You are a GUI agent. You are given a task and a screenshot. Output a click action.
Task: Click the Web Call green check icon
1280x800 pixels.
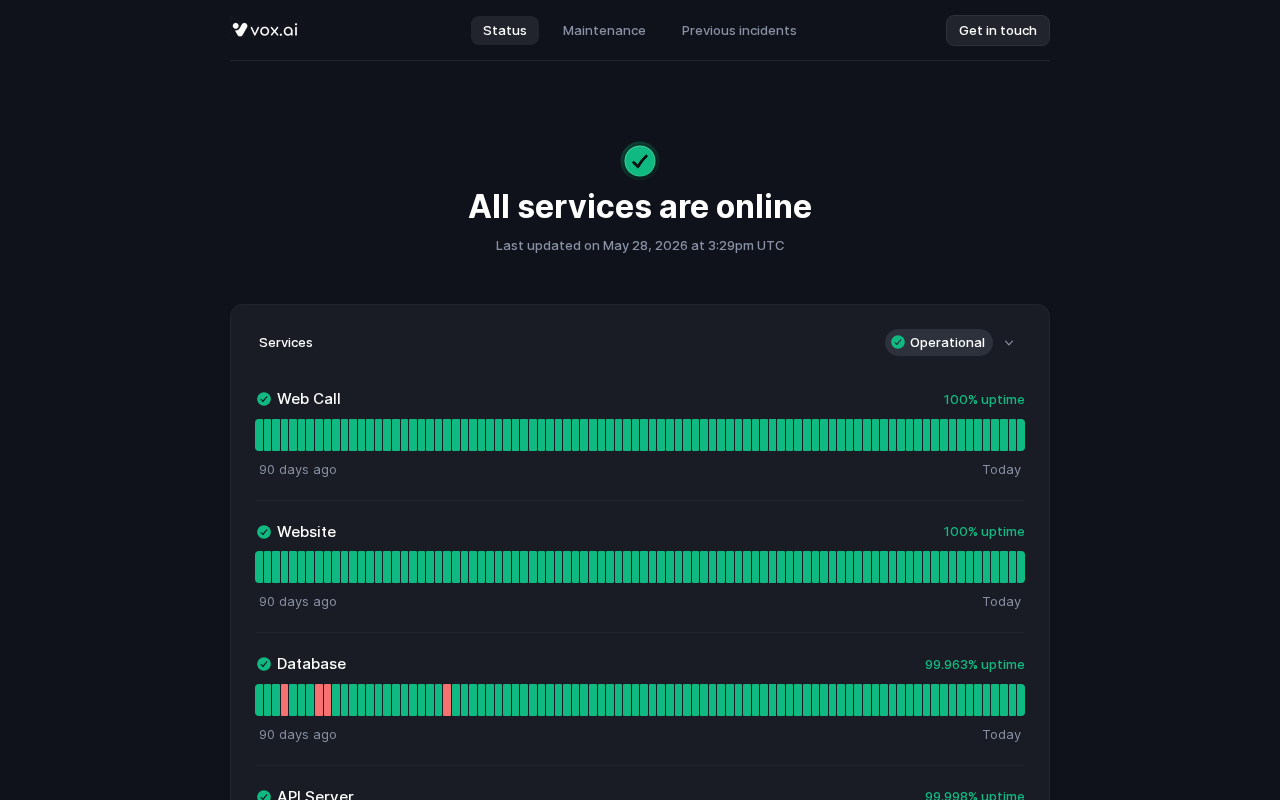pyautogui.click(x=264, y=399)
